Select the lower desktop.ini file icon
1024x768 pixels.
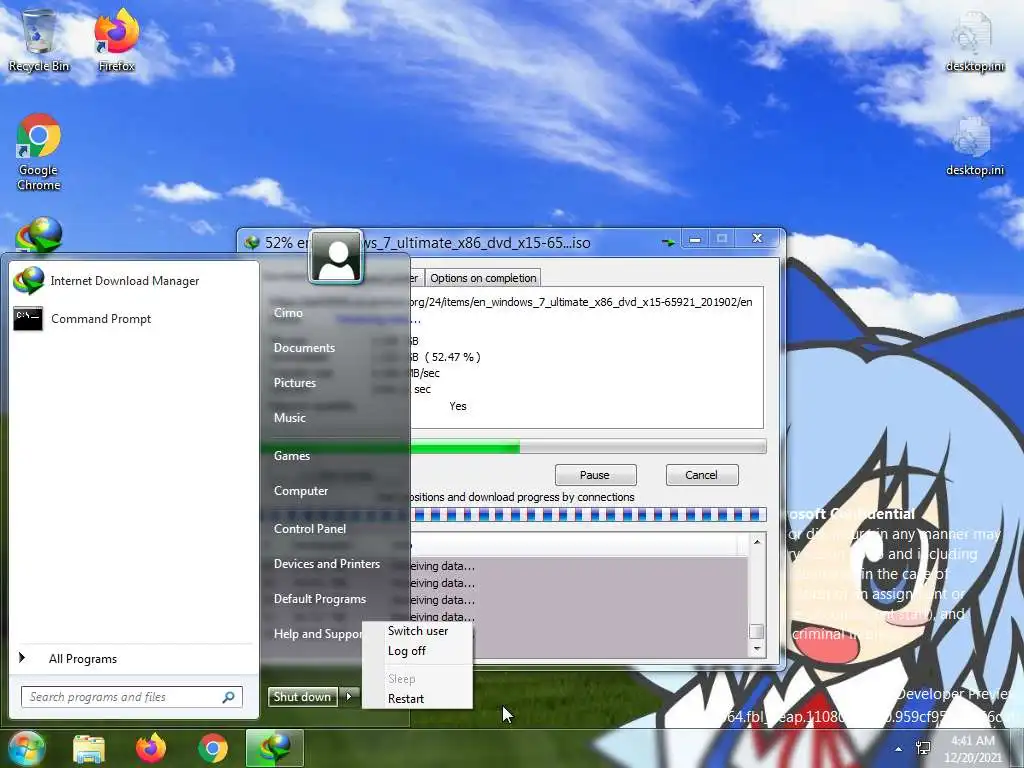pyautogui.click(x=974, y=146)
